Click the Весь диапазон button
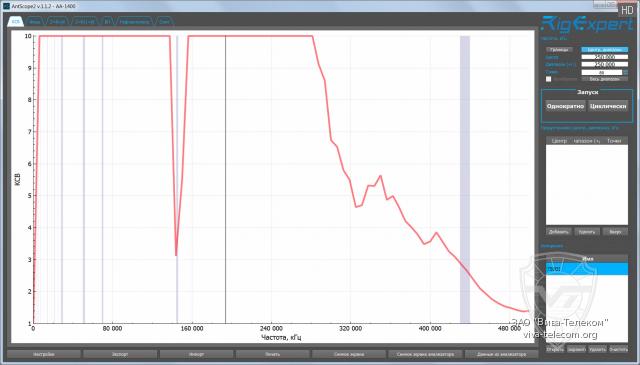 click(604, 79)
